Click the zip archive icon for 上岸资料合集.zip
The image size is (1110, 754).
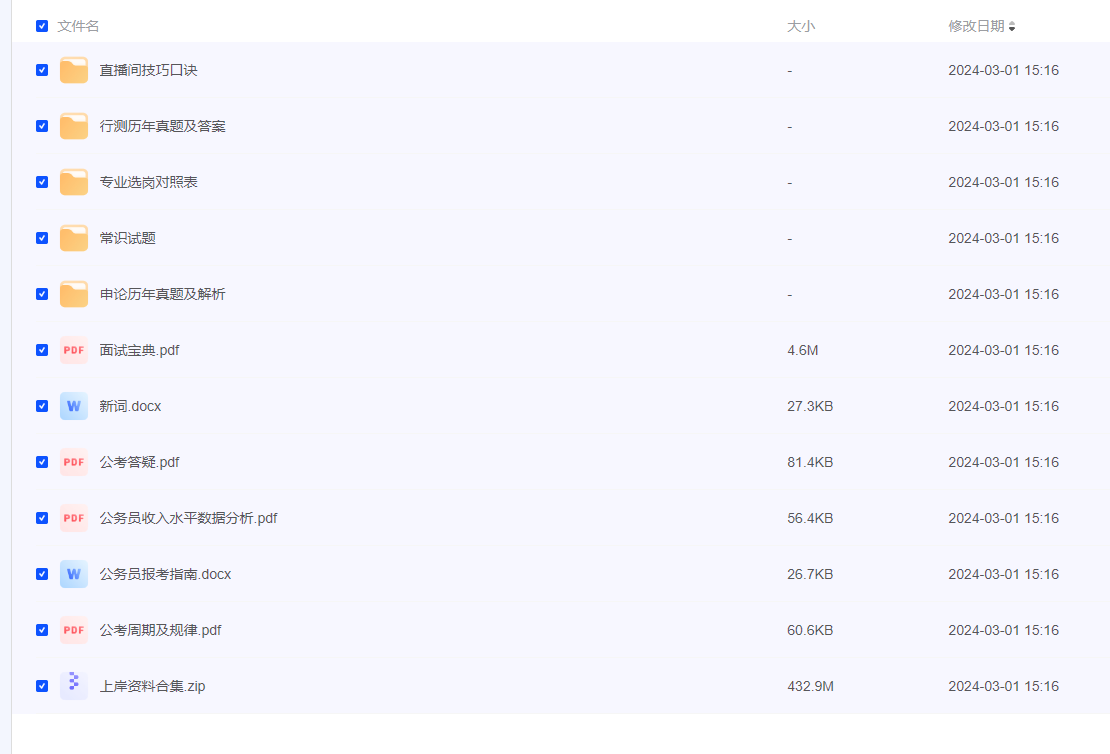pyautogui.click(x=73, y=686)
